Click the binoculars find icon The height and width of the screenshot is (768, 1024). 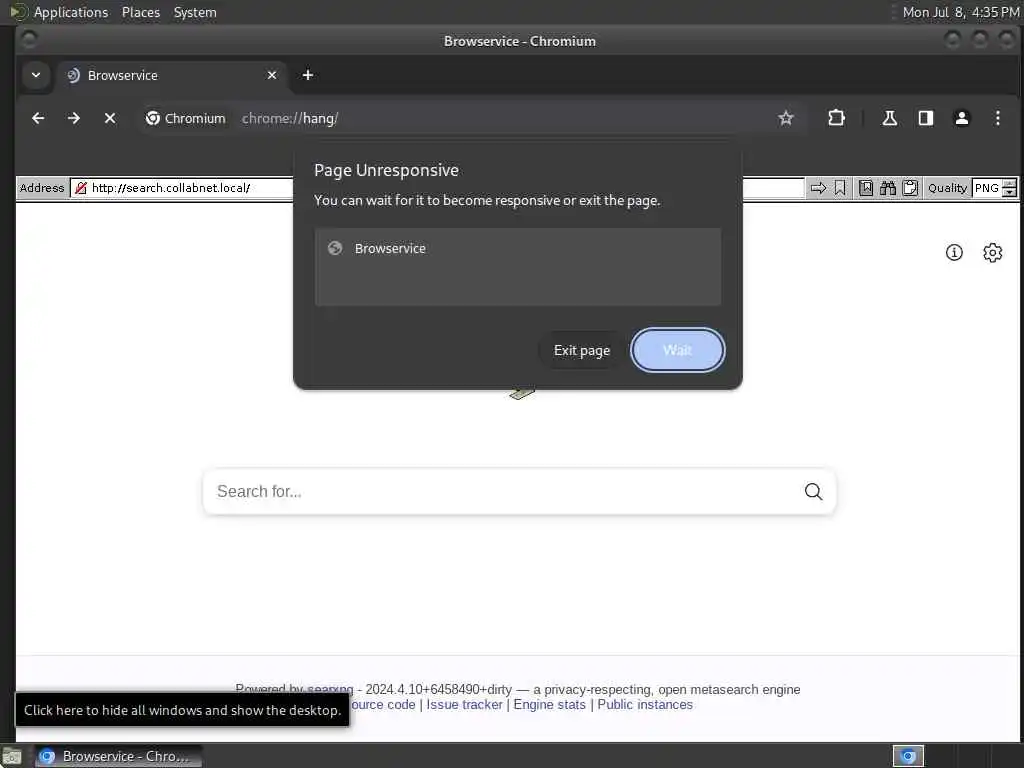tap(888, 188)
